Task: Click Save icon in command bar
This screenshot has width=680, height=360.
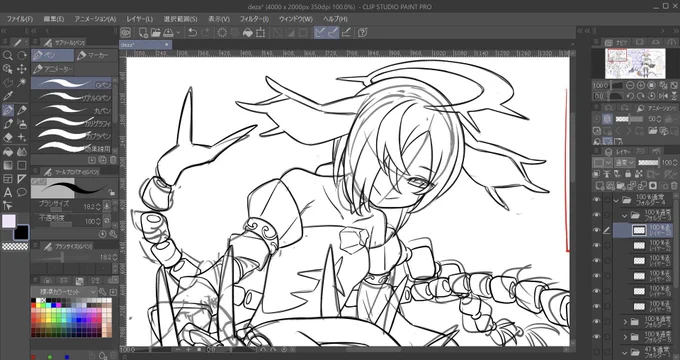Action: pyautogui.click(x=168, y=33)
